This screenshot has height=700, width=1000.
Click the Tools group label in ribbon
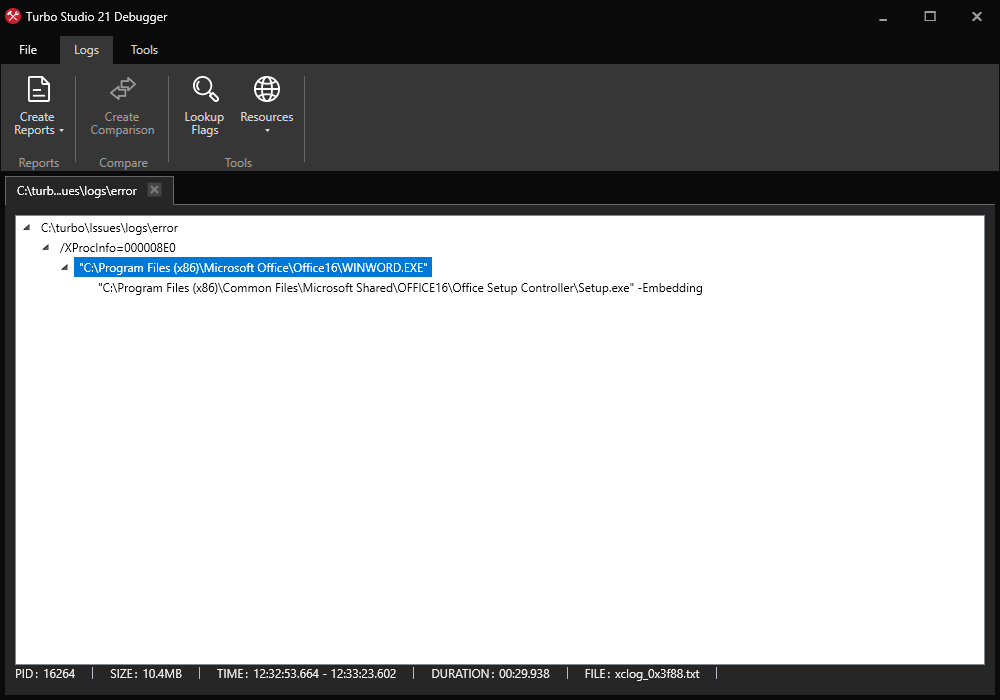239,163
